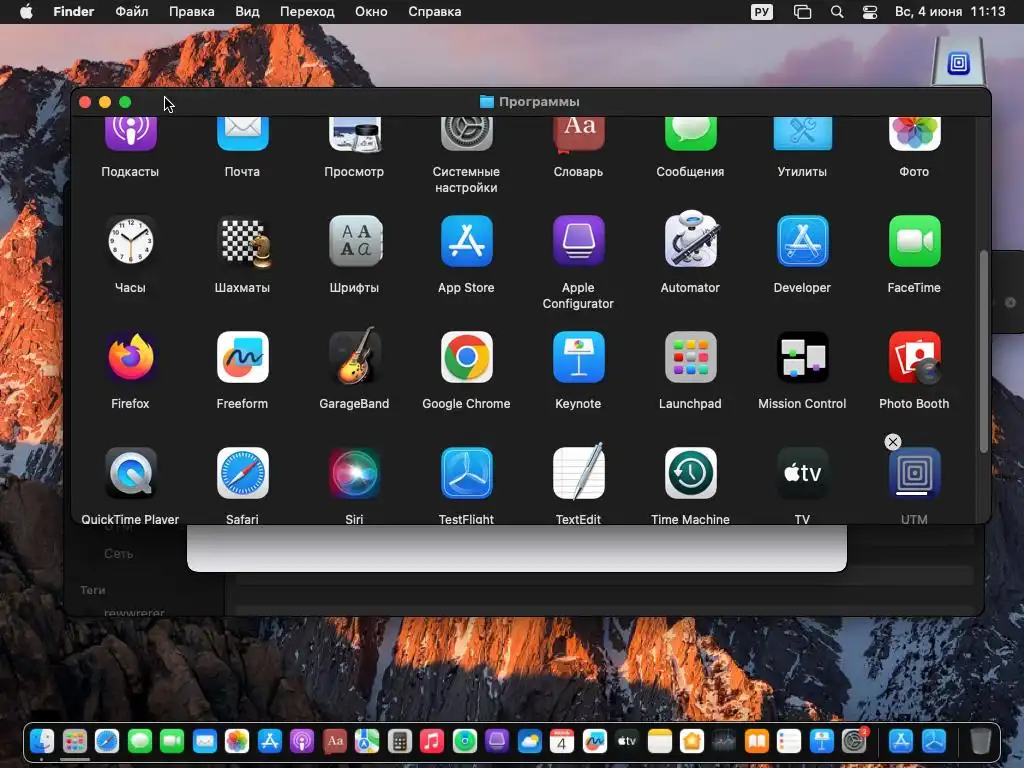Select the Automator app icon
This screenshot has height=768, width=1024.
click(x=690, y=239)
